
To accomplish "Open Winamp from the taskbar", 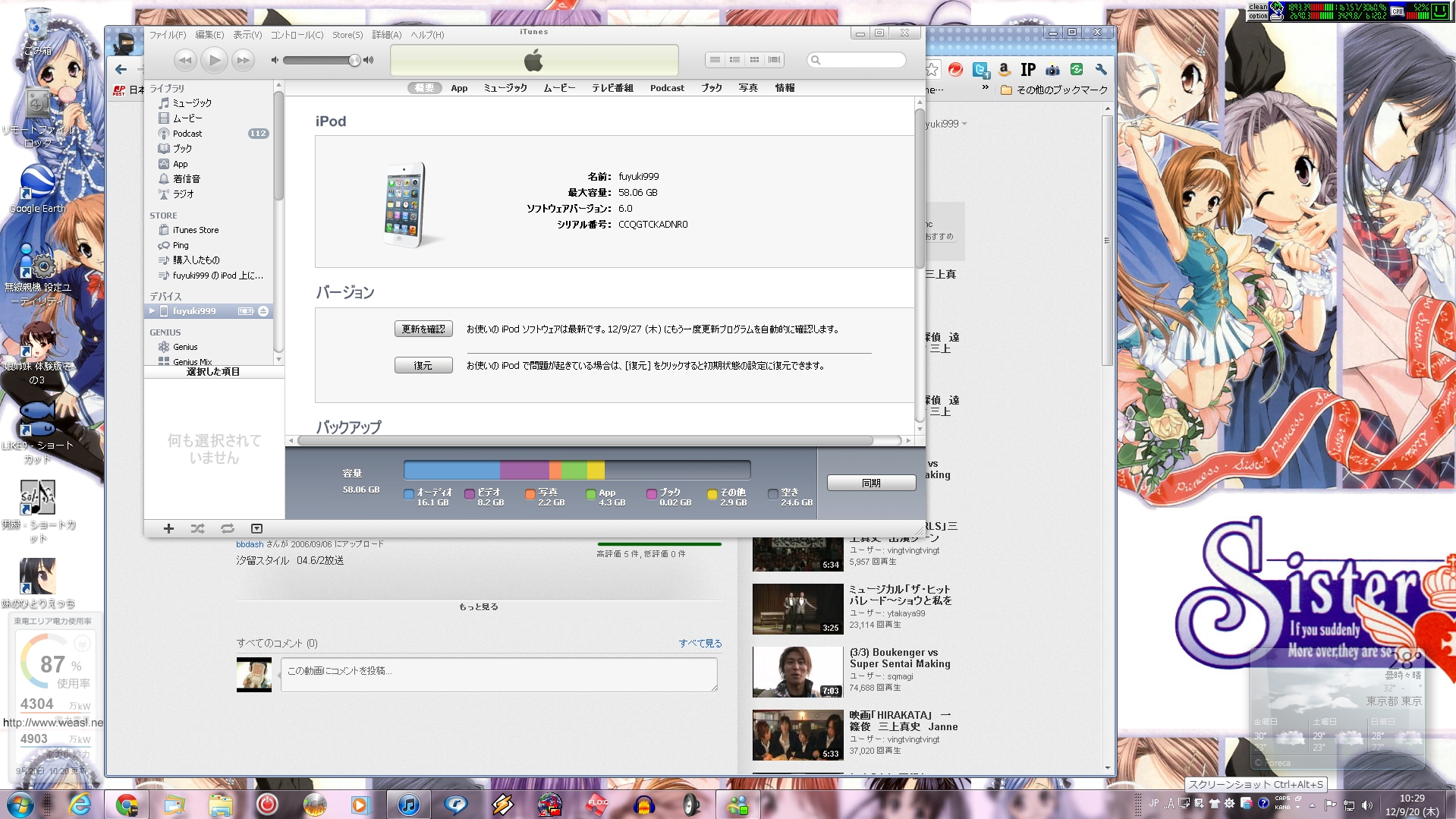I will [x=502, y=805].
